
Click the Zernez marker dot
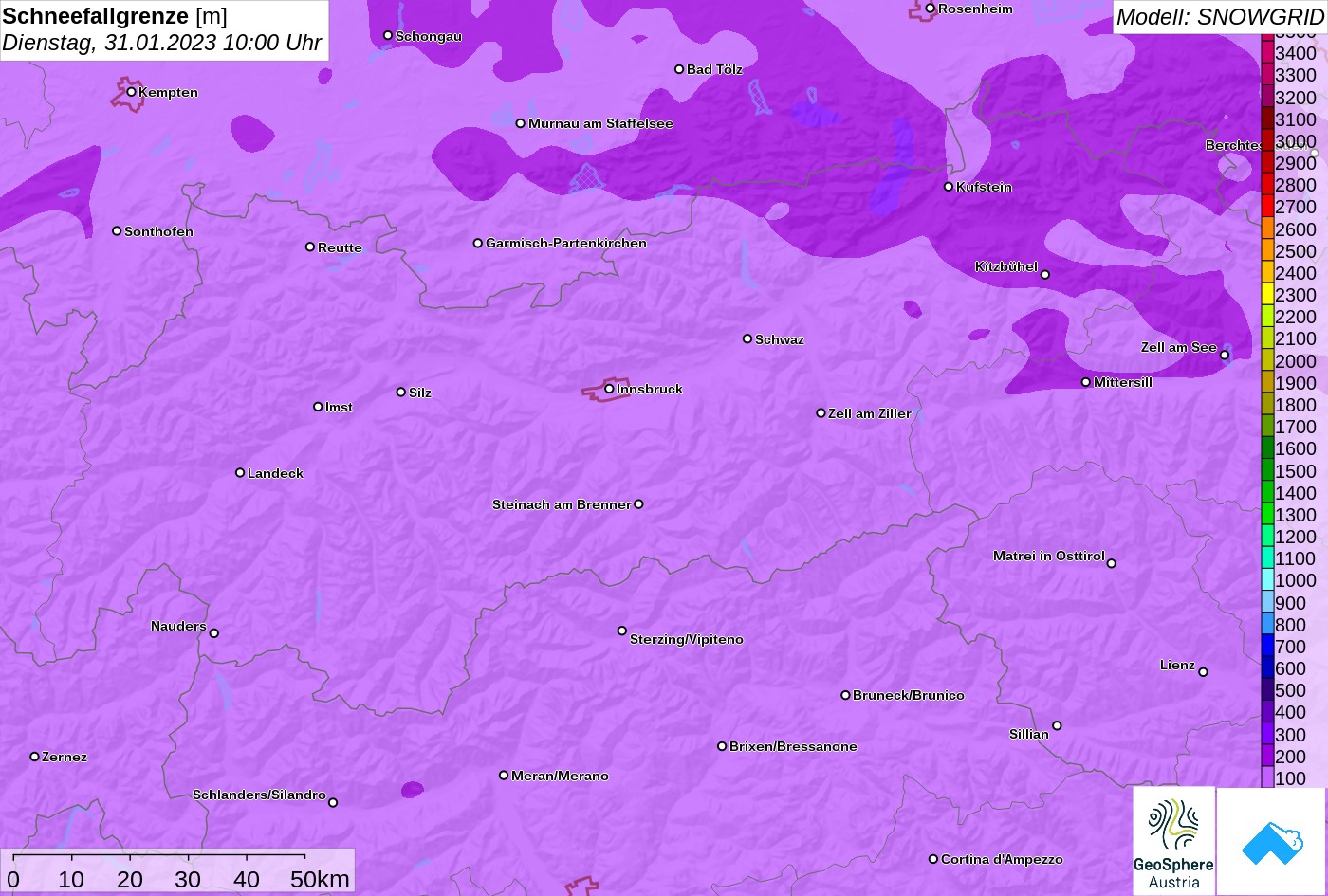(x=34, y=757)
